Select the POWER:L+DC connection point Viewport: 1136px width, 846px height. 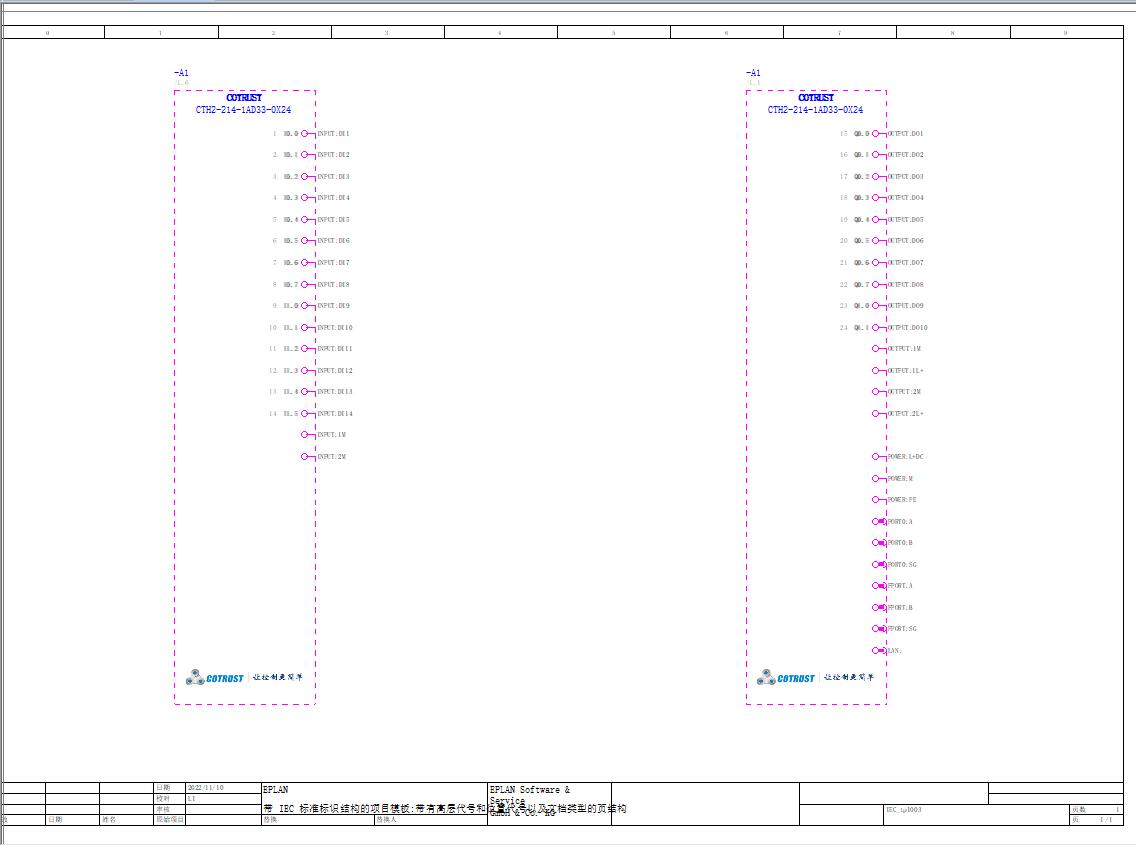click(876, 456)
